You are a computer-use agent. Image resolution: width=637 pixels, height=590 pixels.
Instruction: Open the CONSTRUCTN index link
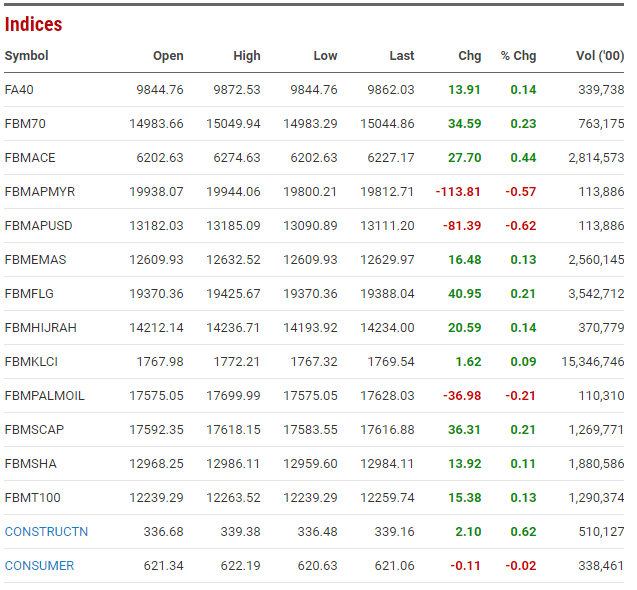click(46, 531)
